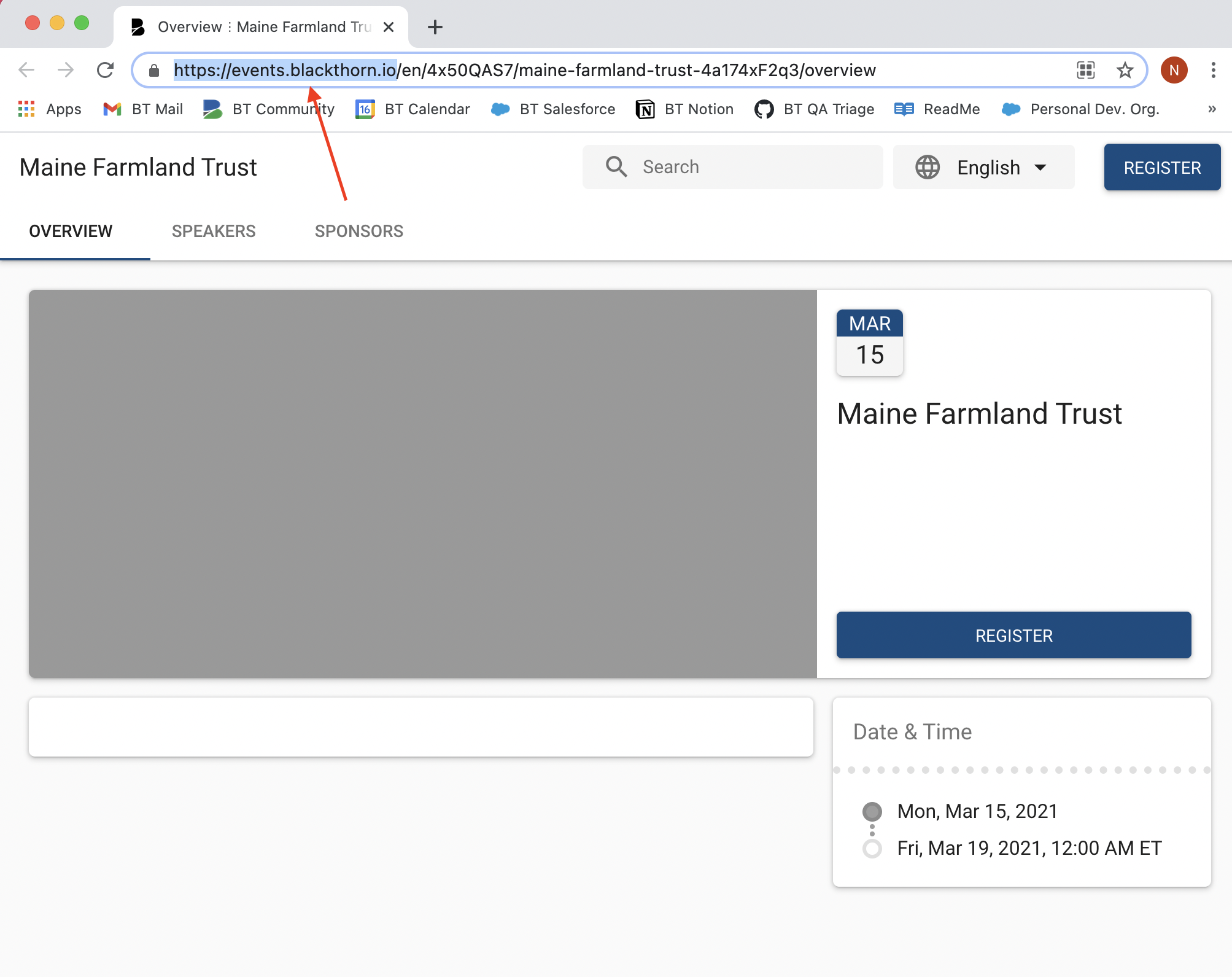Click the Maine Farmland Trust header title
The width and height of the screenshot is (1232, 977).
pos(138,167)
